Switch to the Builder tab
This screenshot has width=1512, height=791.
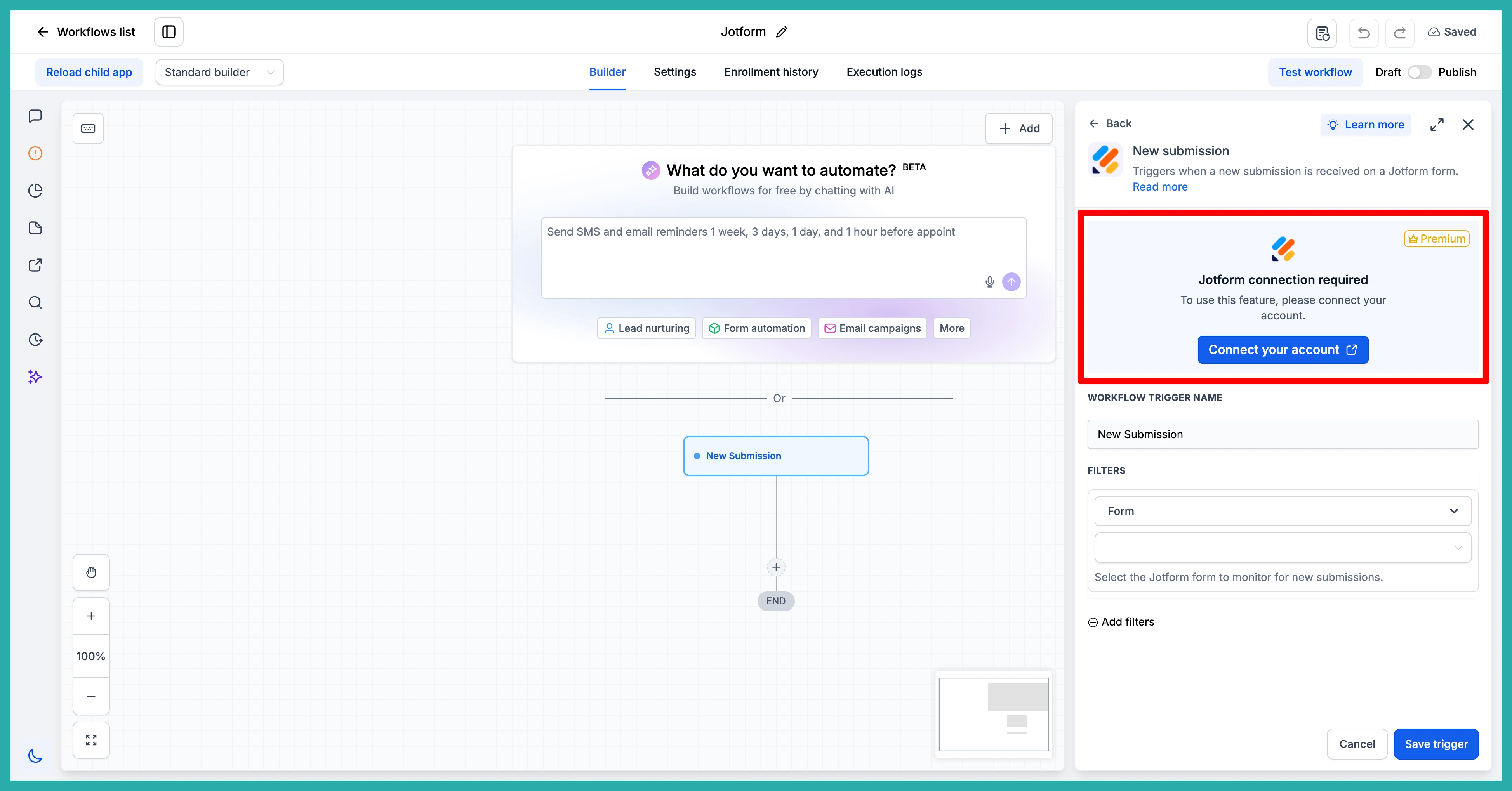(x=607, y=72)
